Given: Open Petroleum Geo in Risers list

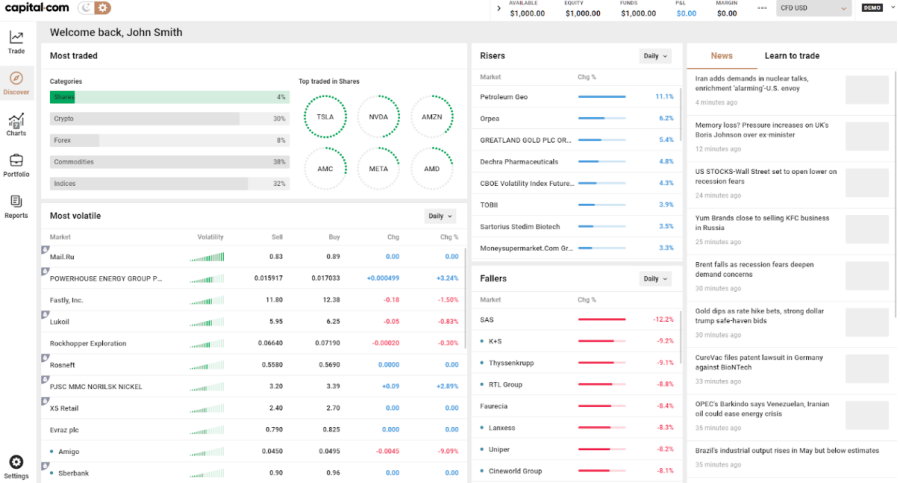Looking at the screenshot, I should [x=576, y=96].
